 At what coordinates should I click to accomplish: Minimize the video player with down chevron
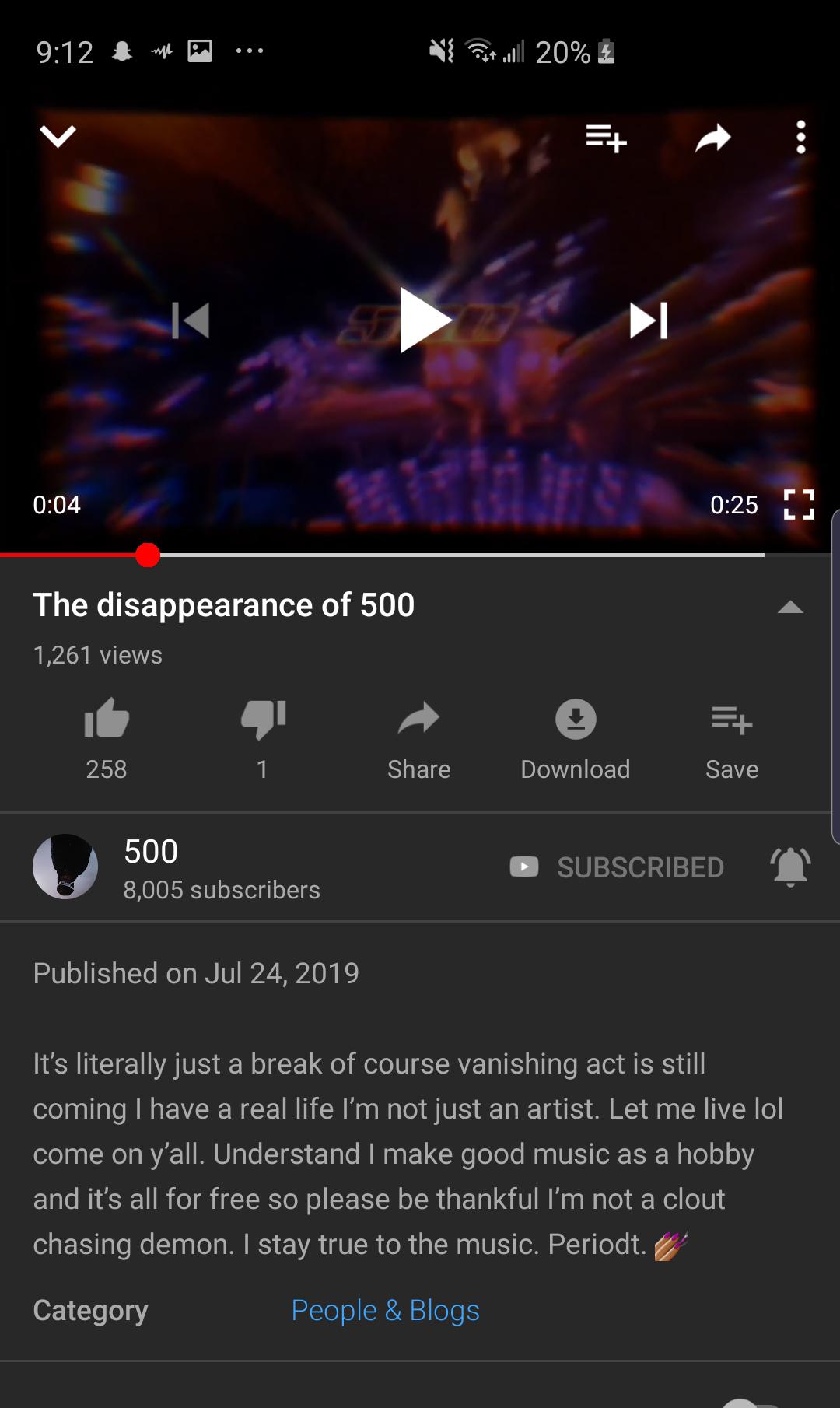tap(58, 137)
